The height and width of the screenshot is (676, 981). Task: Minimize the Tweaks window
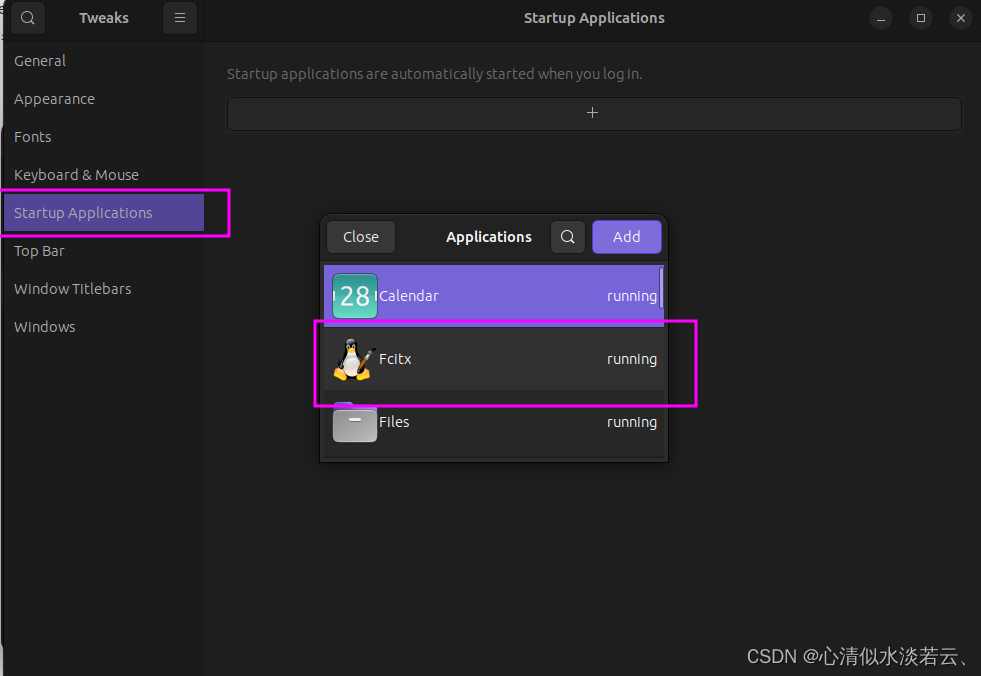click(x=881, y=18)
